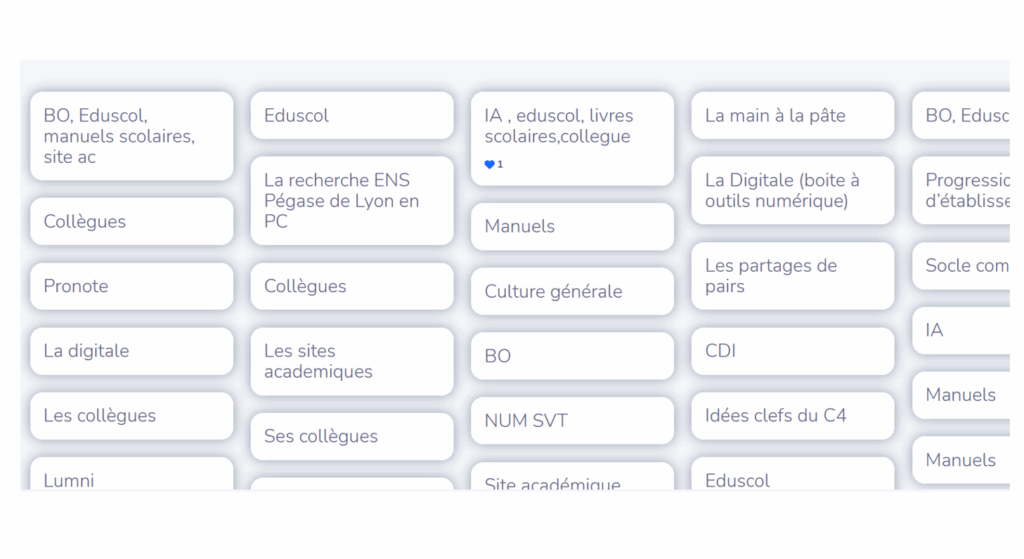Viewport: 1024px width, 559px height.
Task: Click the "La recherche ENS Pégase de Lyon" card
Action: pos(352,200)
